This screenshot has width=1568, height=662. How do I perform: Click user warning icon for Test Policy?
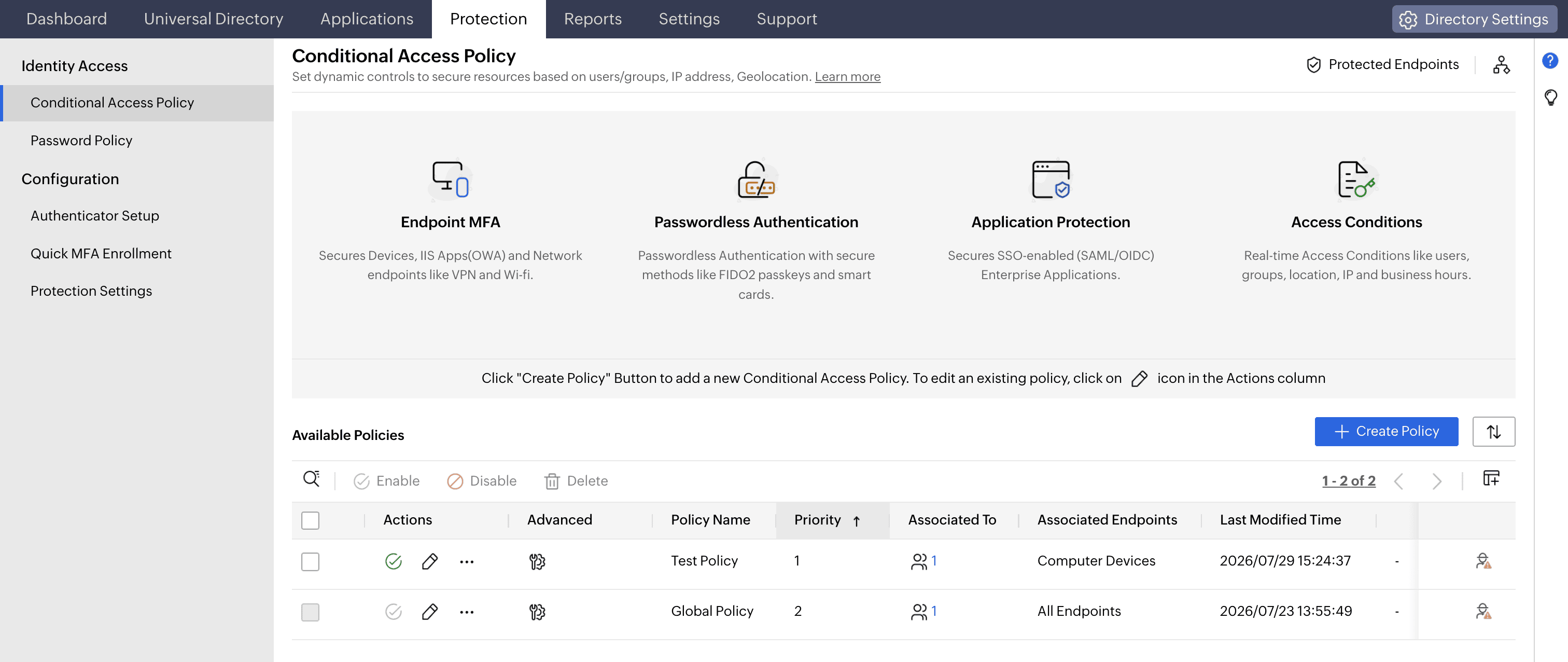(x=1483, y=560)
